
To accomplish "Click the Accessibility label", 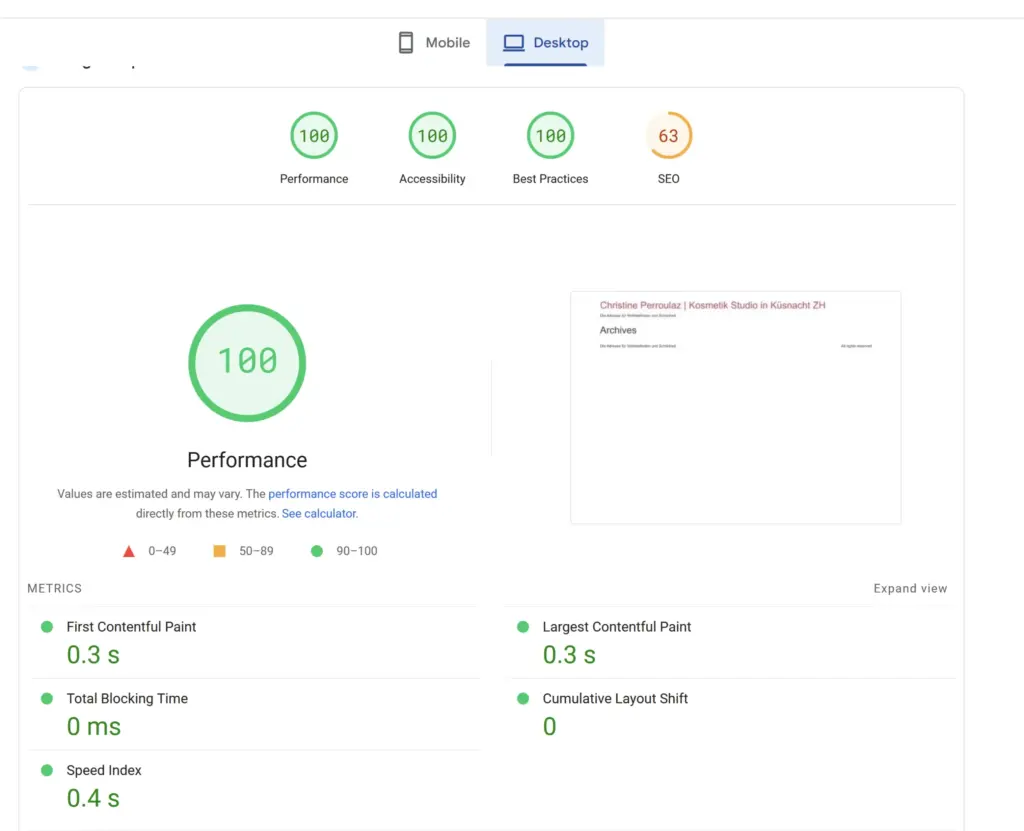I will (432, 178).
